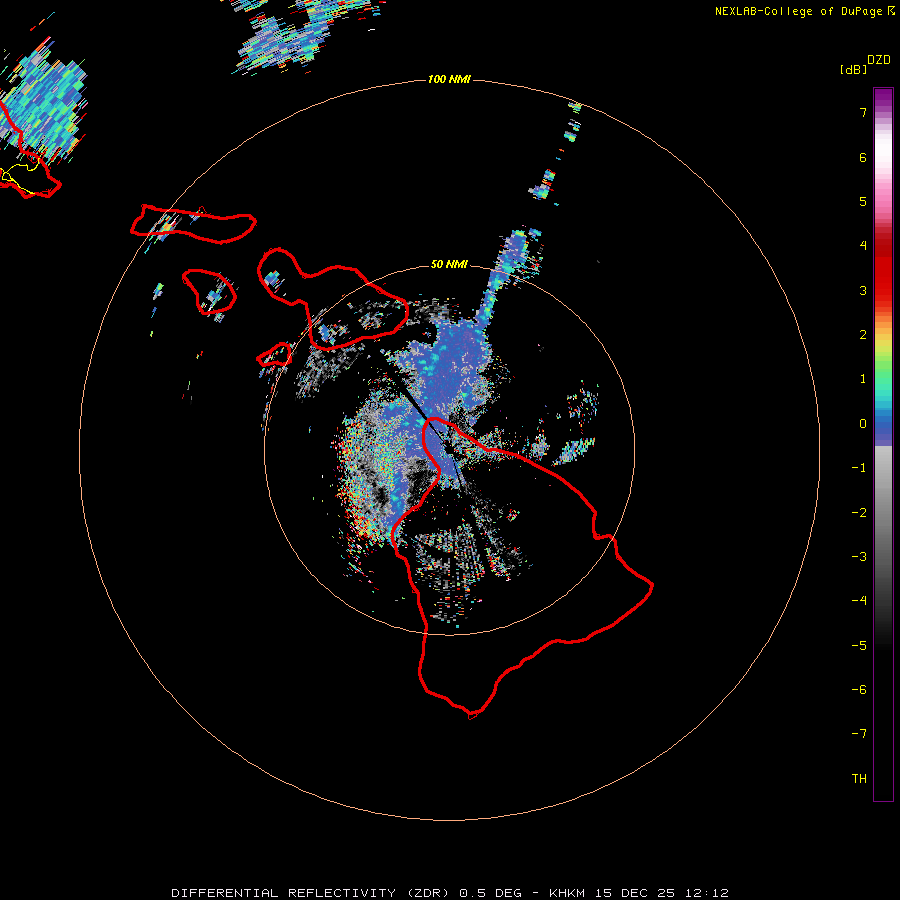Click the DIFFERENTIAL REFLECTIVITY (ZDR) title text
This screenshot has width=900, height=900.
(310, 893)
